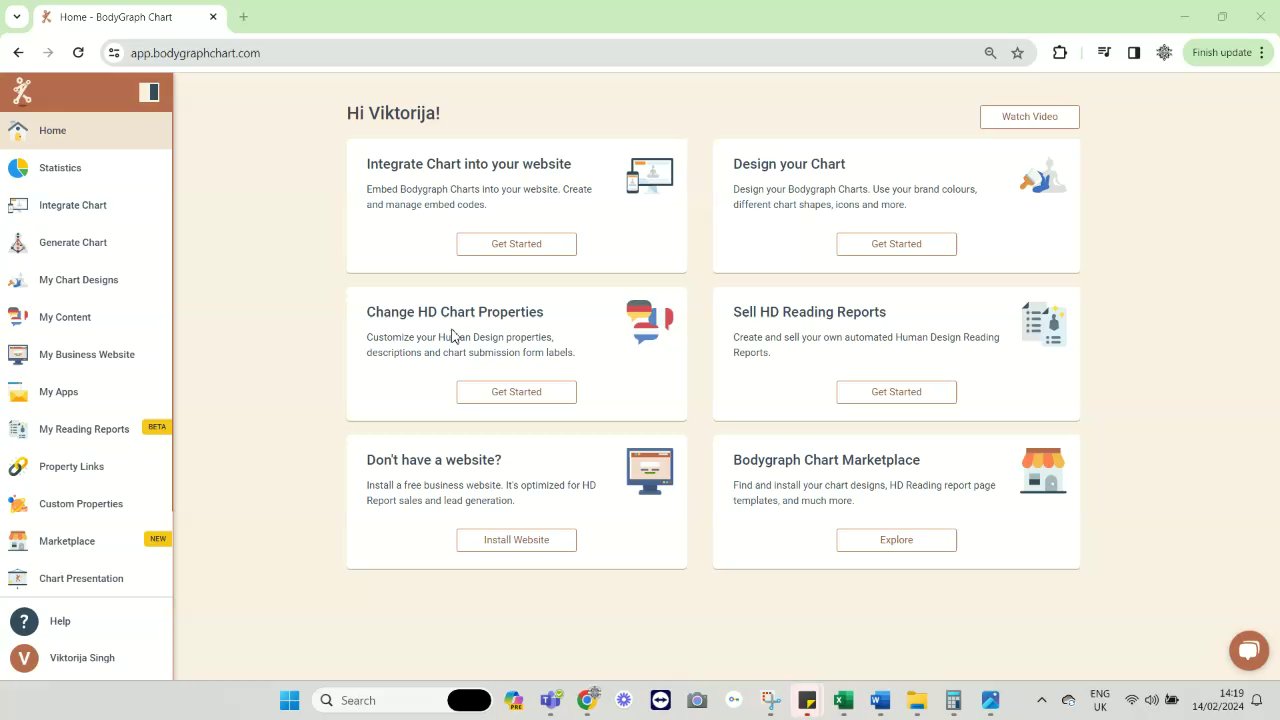Open Chrome from the taskbar
This screenshot has height=720, width=1280.
(x=588, y=699)
